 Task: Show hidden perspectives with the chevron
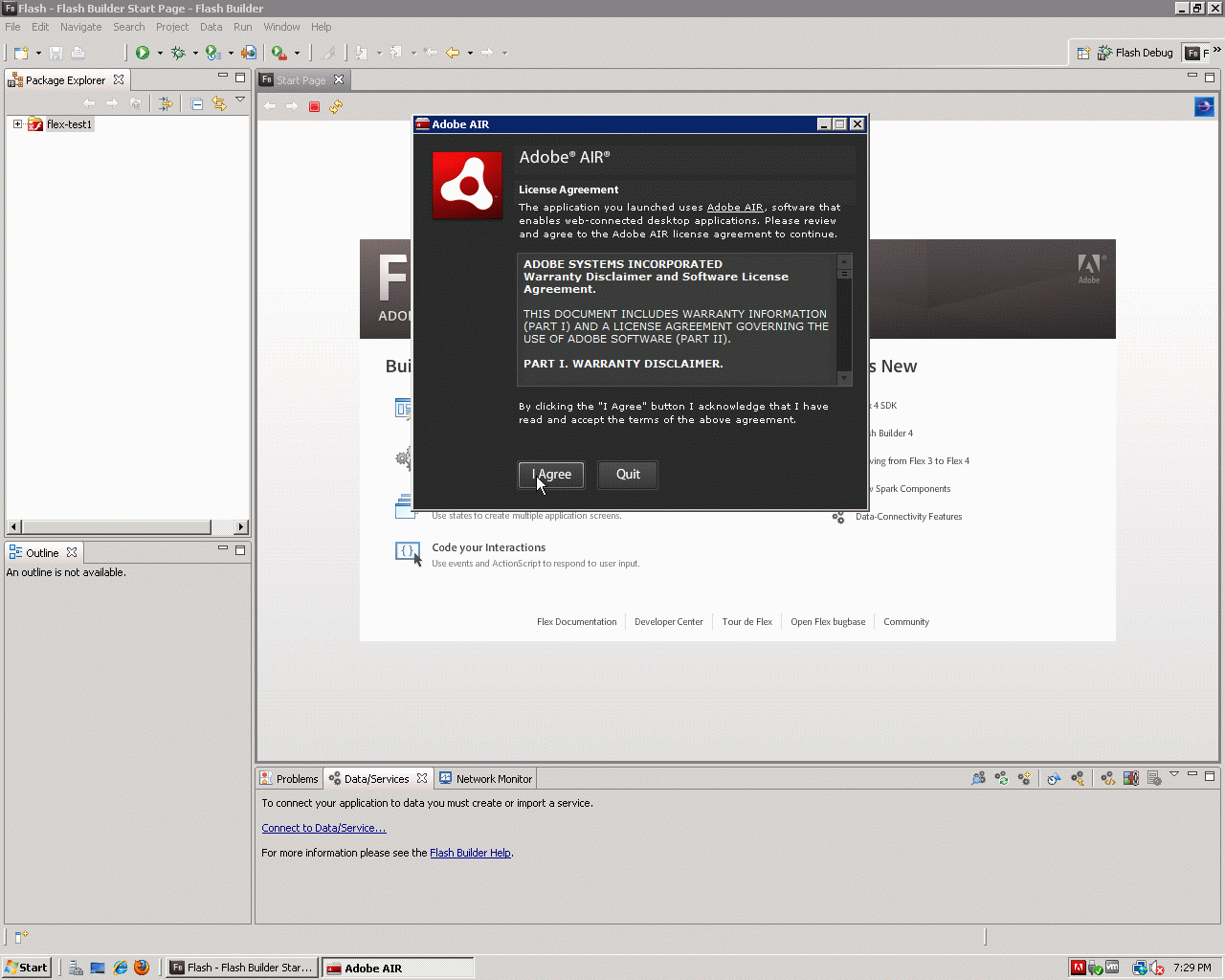click(x=1217, y=50)
